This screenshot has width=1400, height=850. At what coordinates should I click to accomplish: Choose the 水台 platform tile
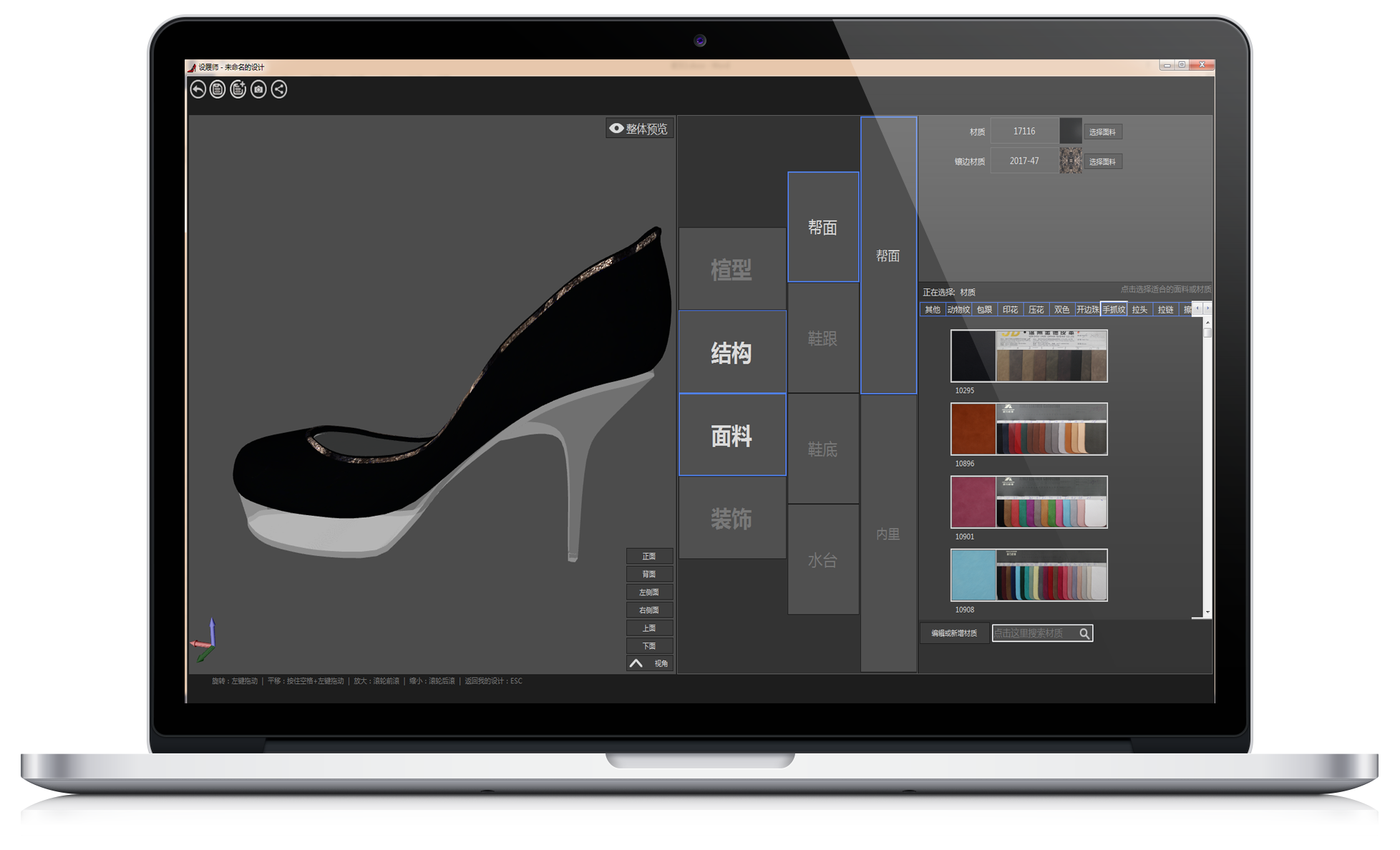(823, 560)
